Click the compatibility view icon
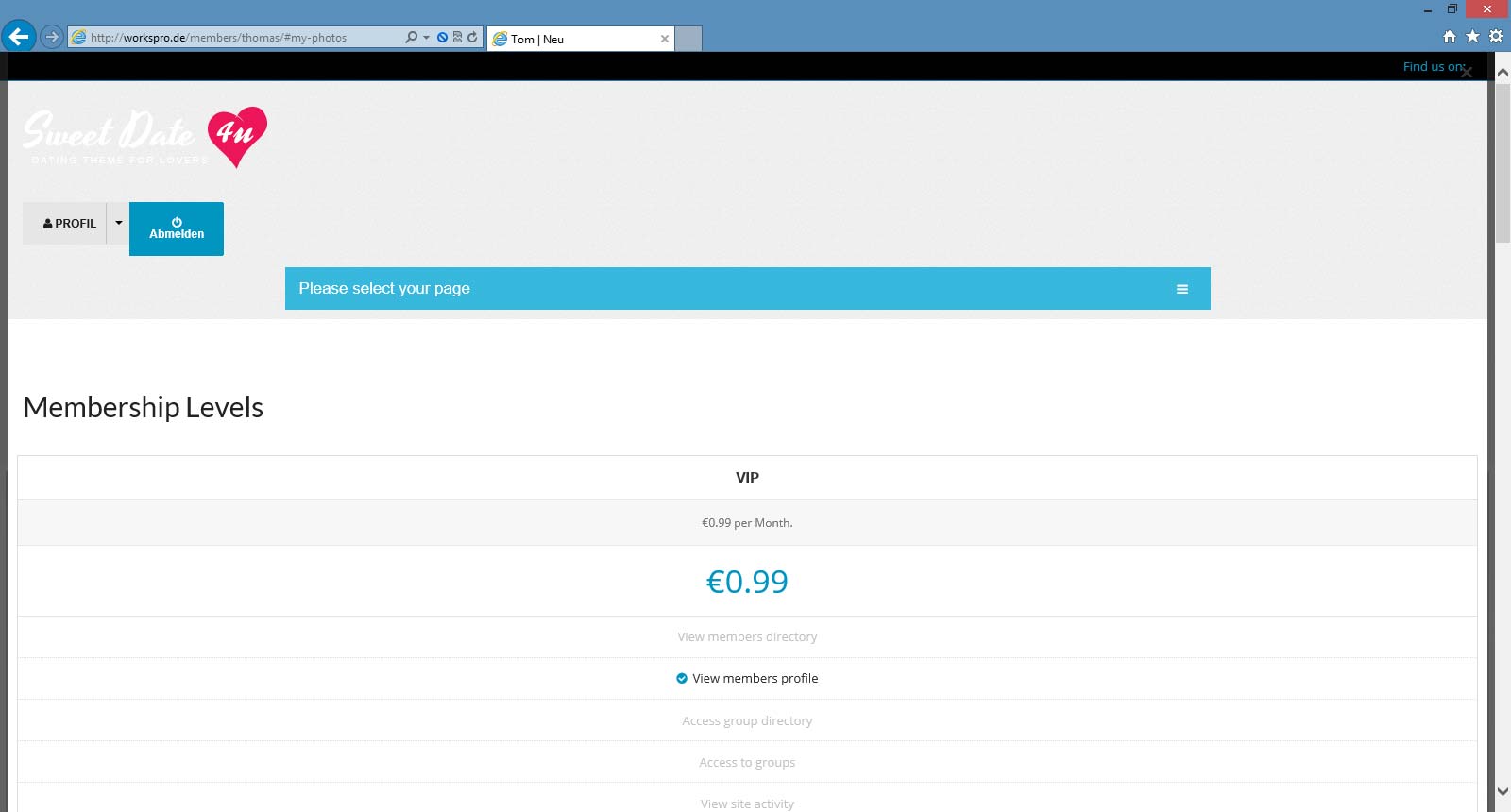Viewport: 1511px width, 812px height. [457, 38]
